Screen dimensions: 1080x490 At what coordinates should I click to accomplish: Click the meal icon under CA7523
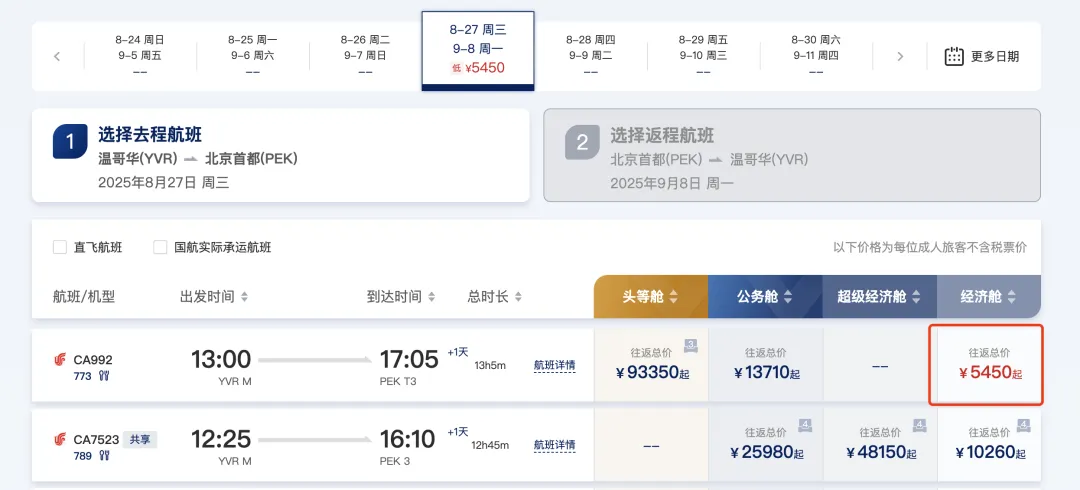pyautogui.click(x=104, y=456)
